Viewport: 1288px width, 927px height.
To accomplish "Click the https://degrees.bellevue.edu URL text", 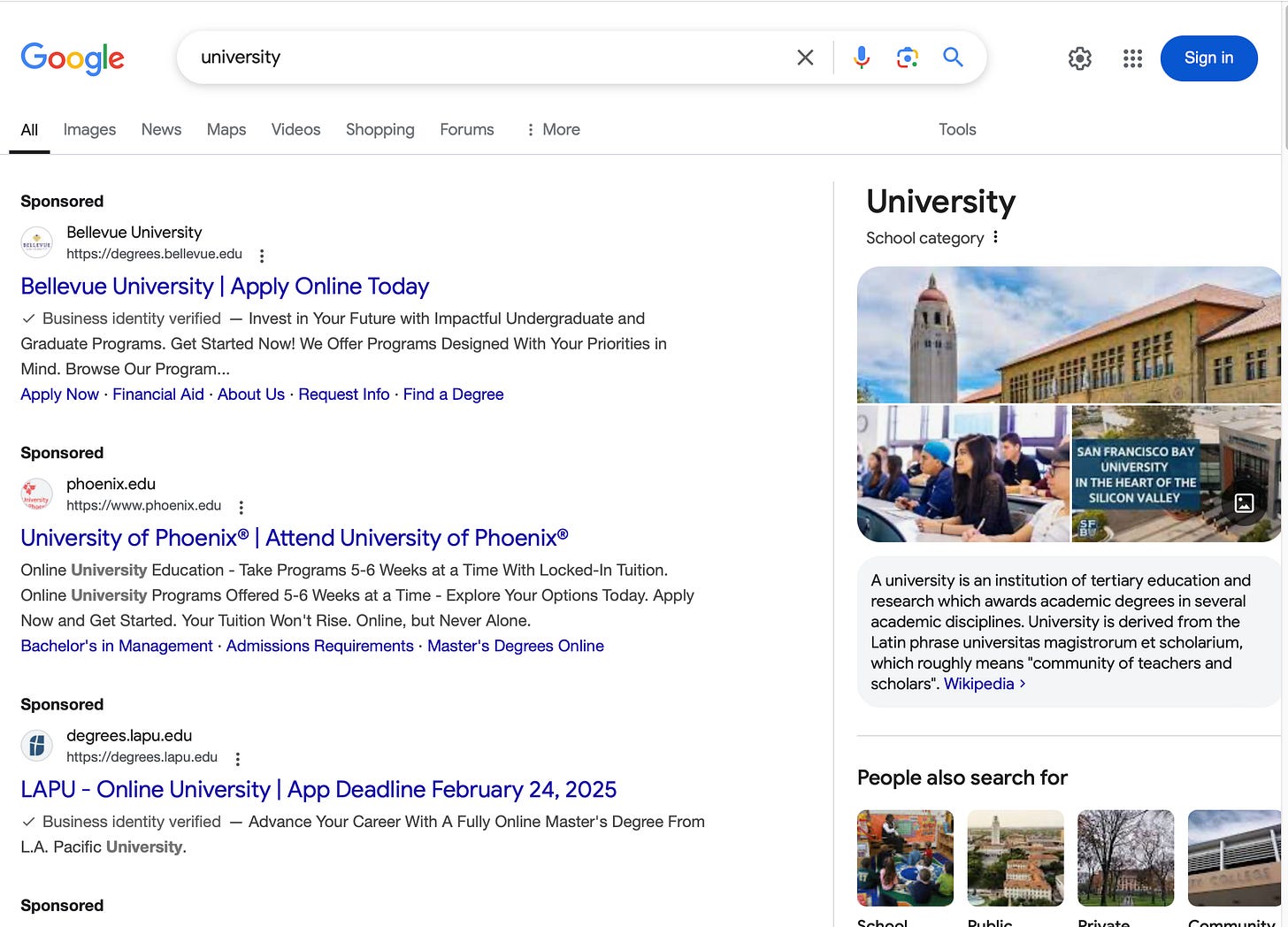I will coord(154,254).
